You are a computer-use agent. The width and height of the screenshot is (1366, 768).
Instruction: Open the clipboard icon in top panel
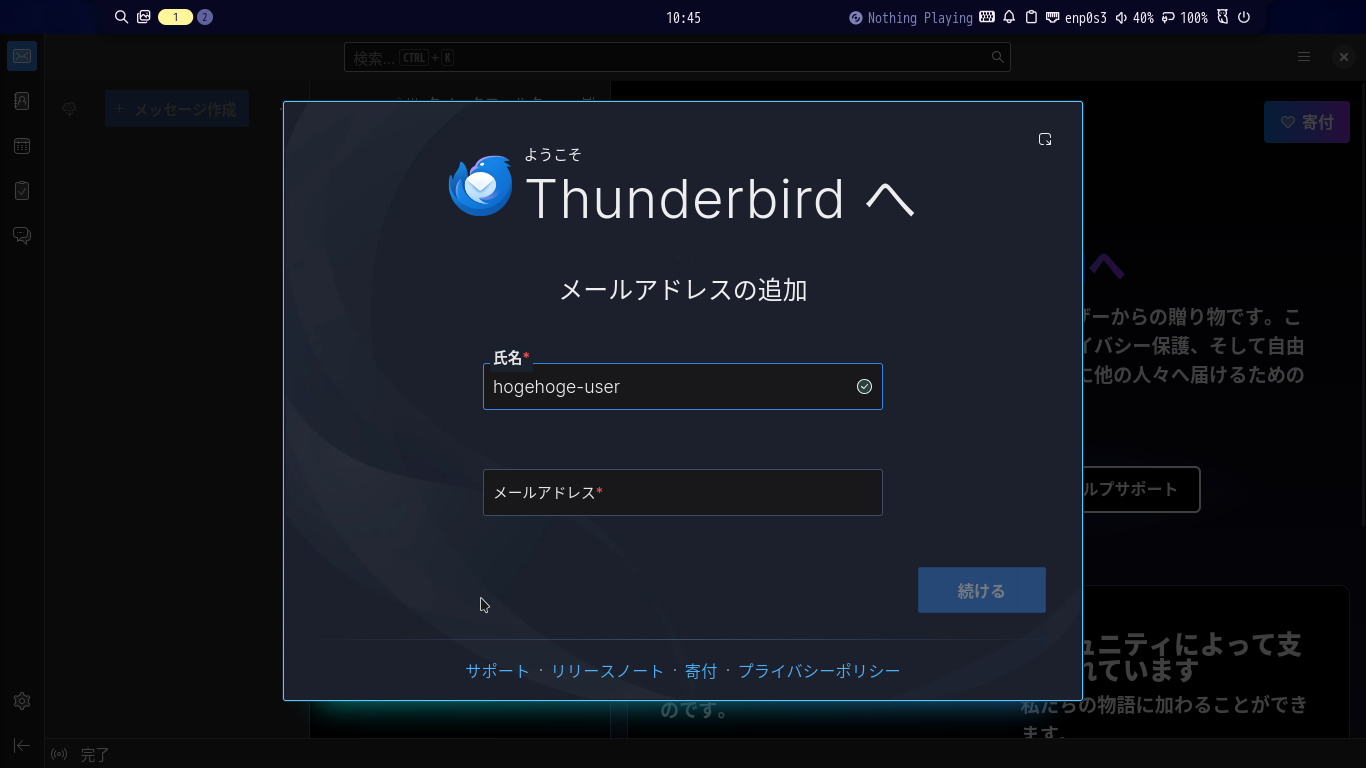click(1031, 17)
